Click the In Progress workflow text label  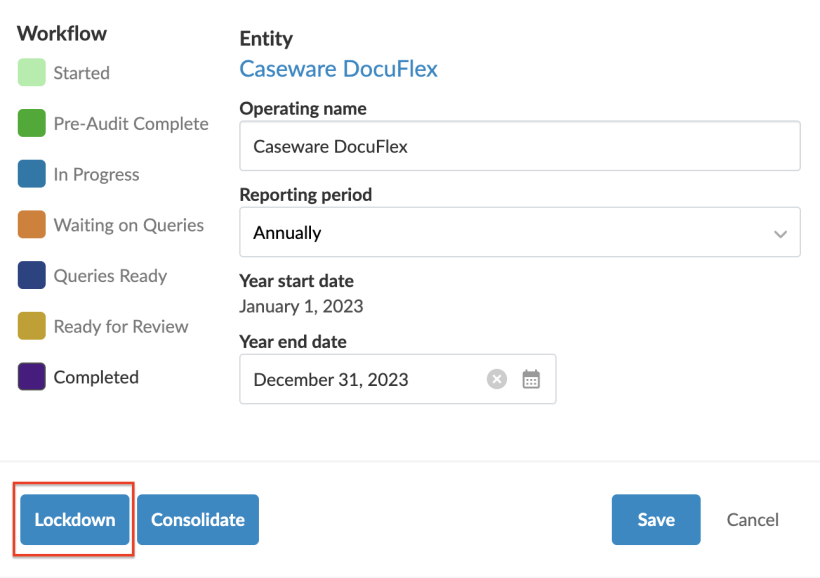[96, 174]
